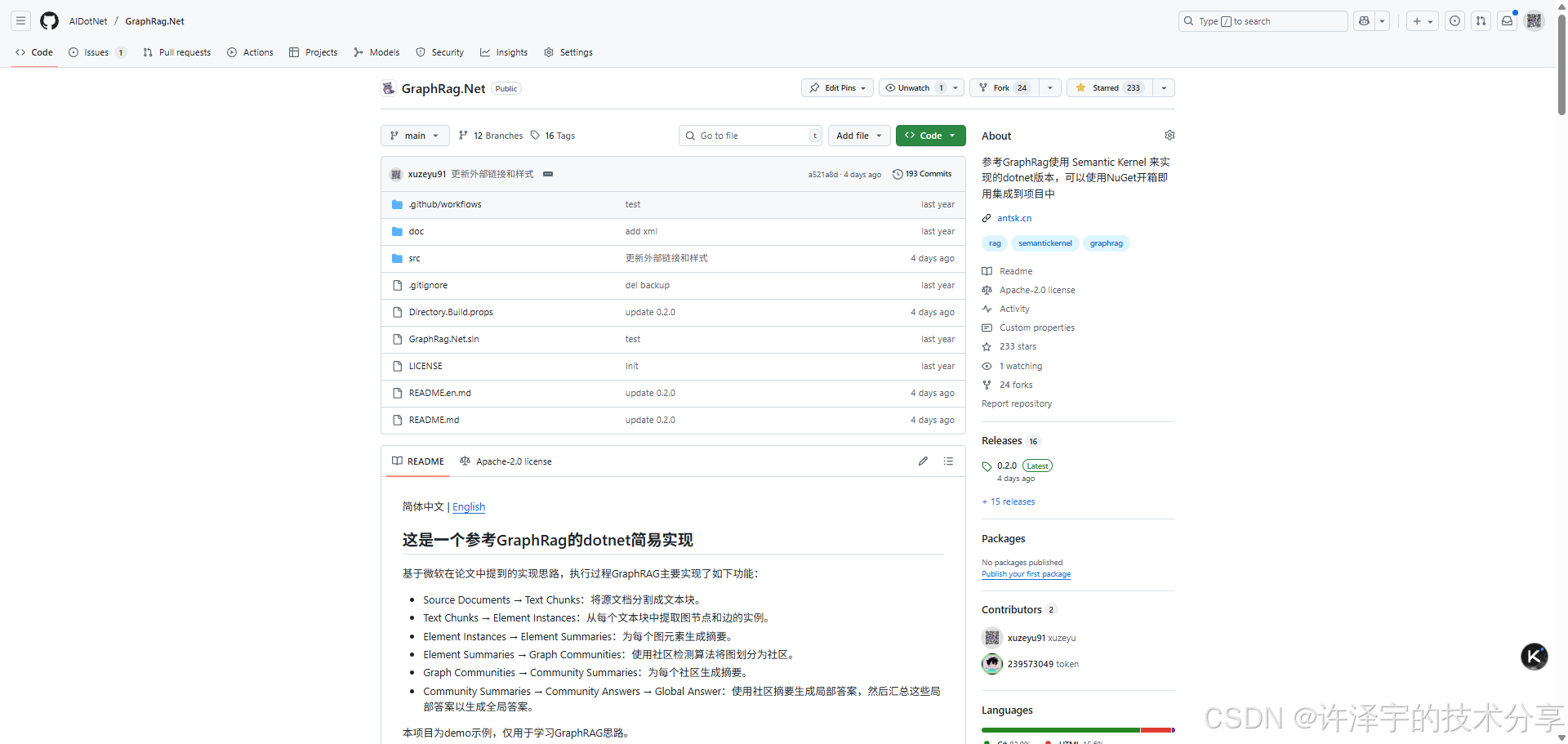Toggle the Unwatch button
The width and height of the screenshot is (1568, 744).
(914, 88)
